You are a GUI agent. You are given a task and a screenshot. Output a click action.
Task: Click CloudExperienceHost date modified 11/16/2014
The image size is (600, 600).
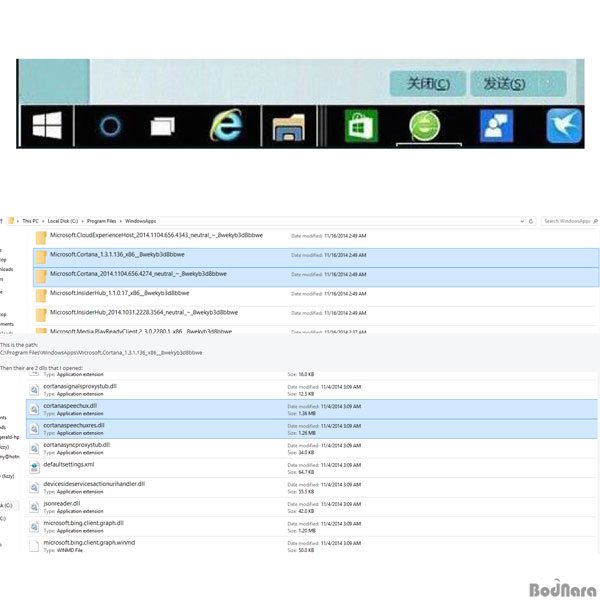328,236
